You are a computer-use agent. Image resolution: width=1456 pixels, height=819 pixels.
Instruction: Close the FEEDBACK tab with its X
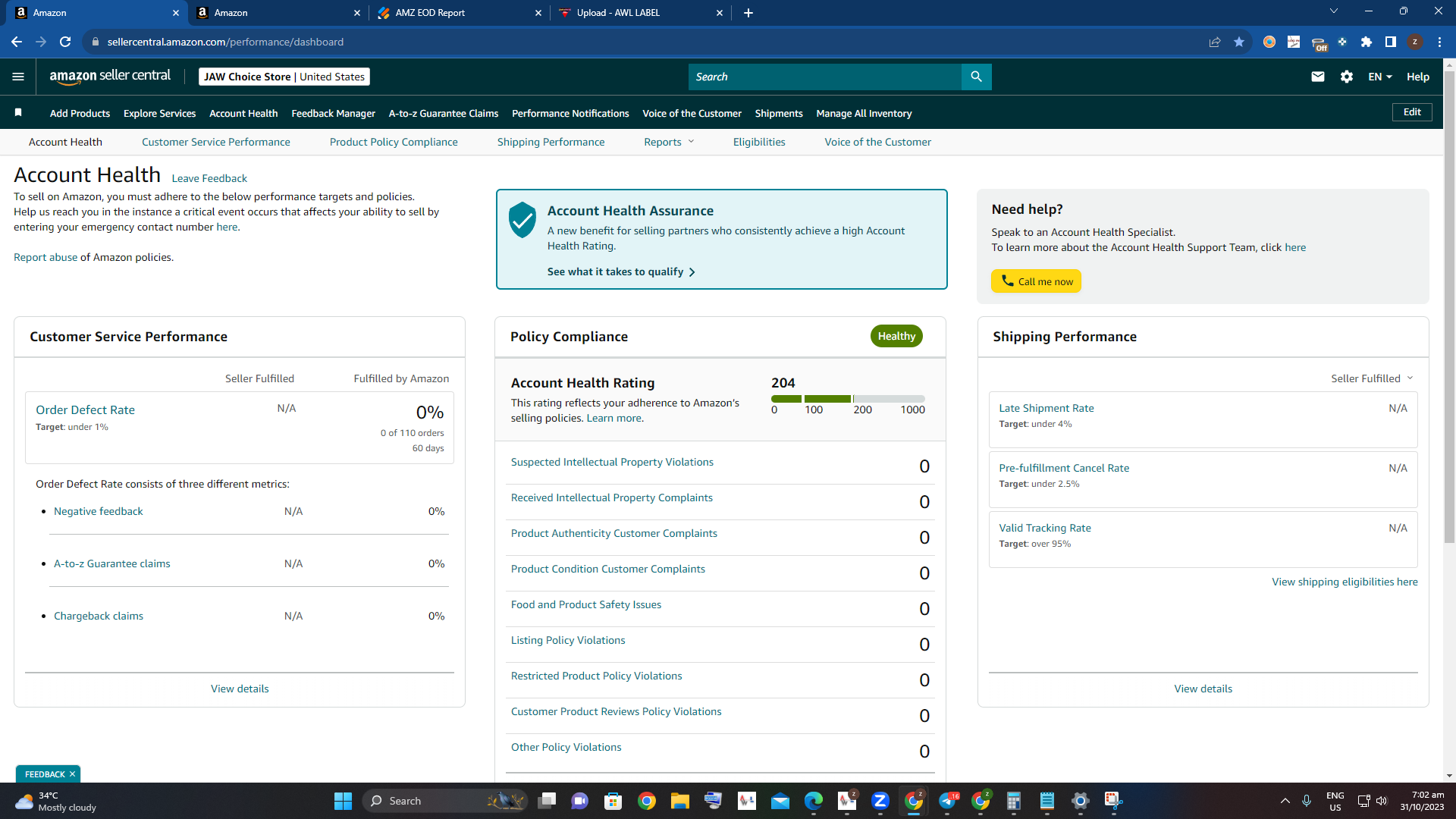click(73, 774)
